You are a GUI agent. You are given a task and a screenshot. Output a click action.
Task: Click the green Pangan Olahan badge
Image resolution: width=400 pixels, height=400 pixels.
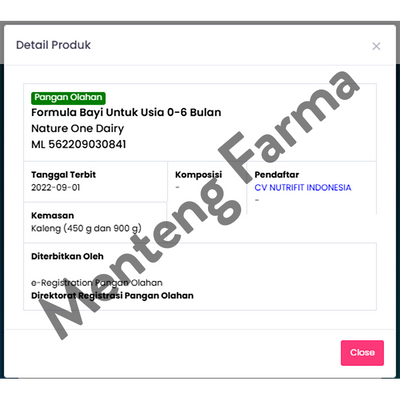pyautogui.click(x=68, y=97)
